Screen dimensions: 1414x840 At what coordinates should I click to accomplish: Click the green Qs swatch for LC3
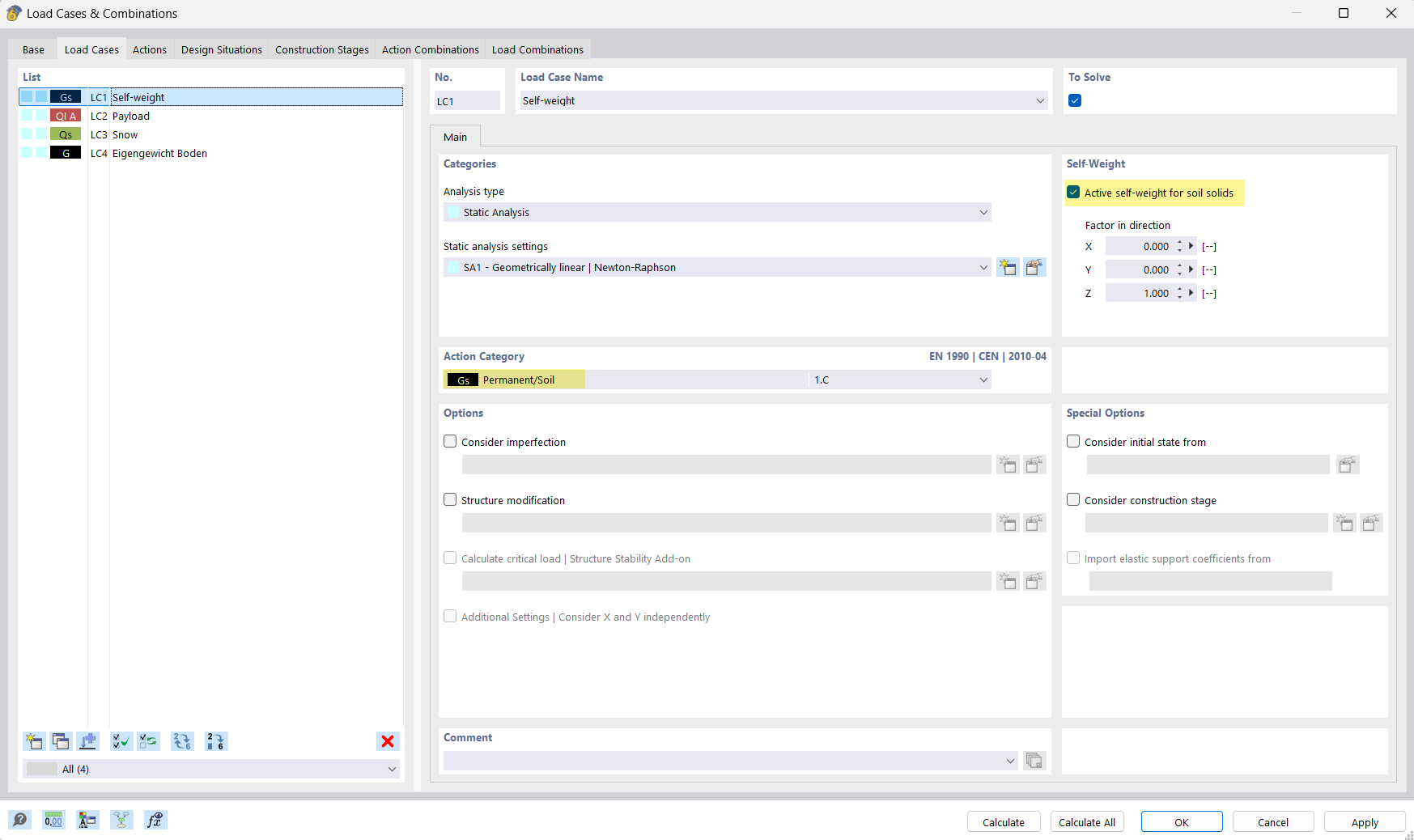[66, 134]
